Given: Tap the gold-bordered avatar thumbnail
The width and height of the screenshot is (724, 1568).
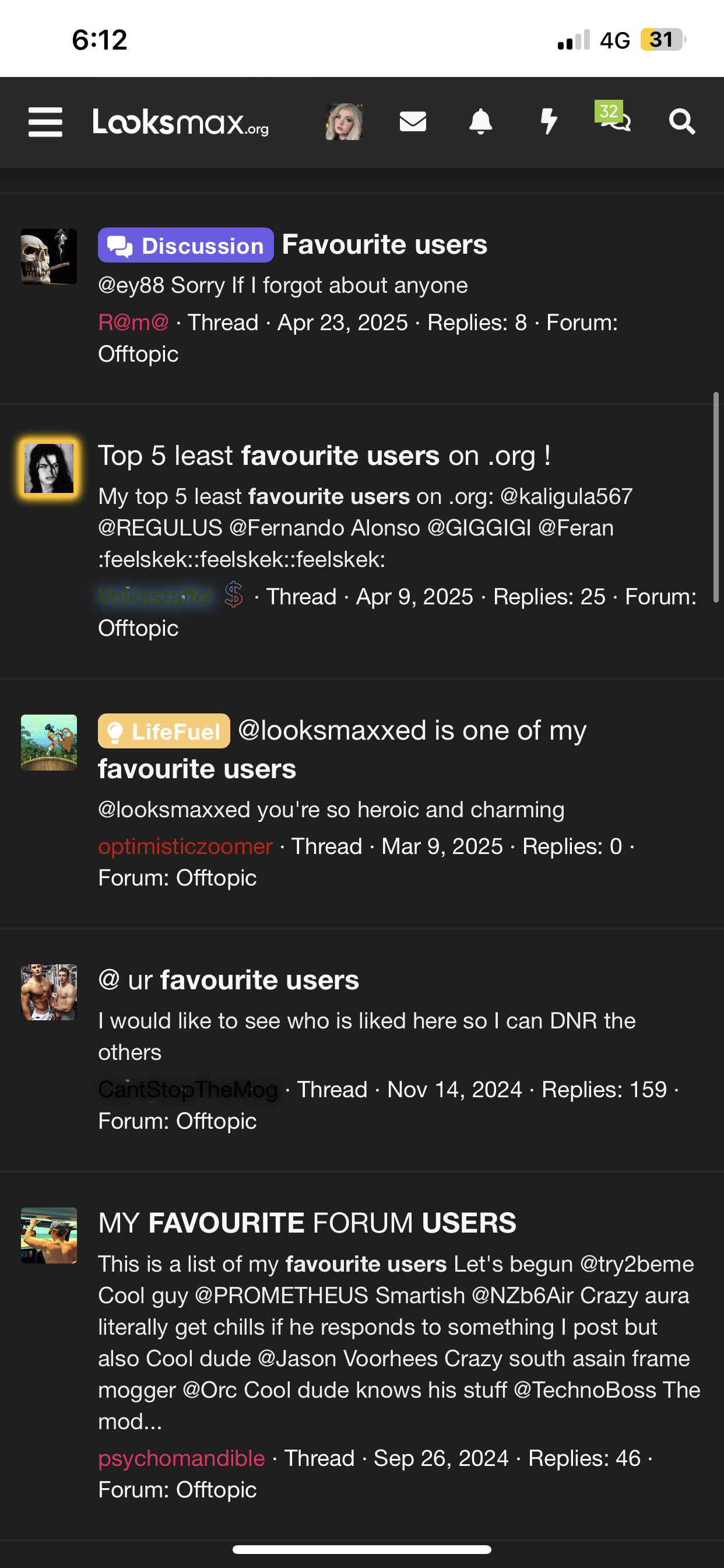Looking at the screenshot, I should (48, 468).
